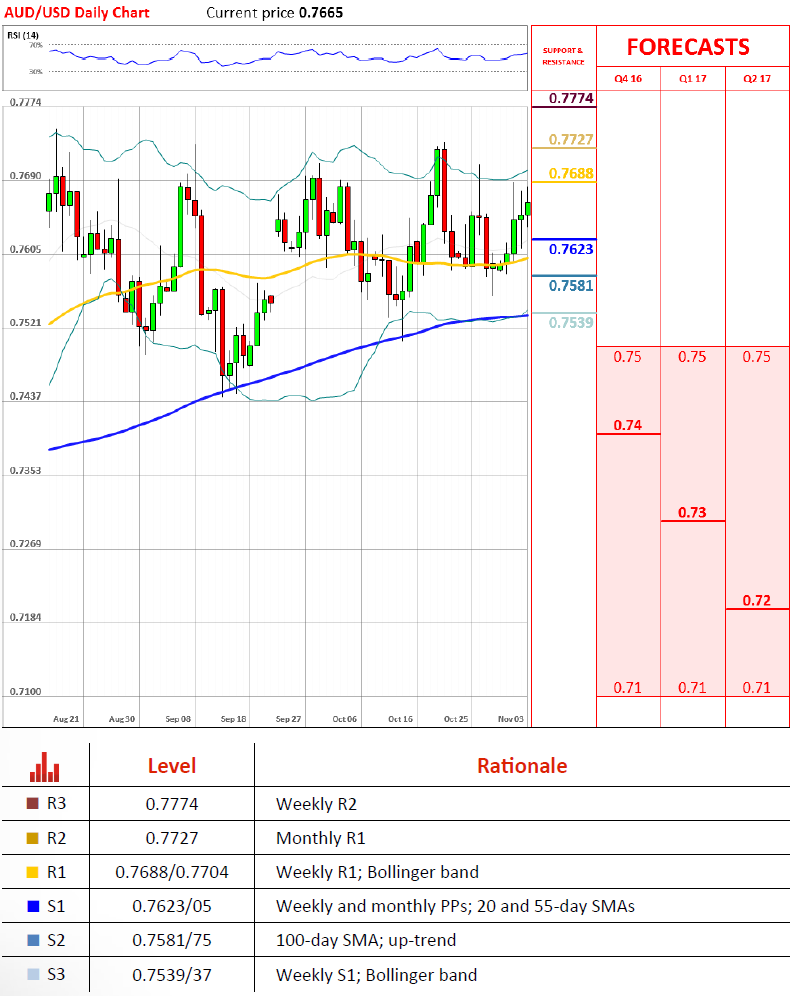This screenshot has height=996, width=799.
Task: Select the Q1 17 forecast column header
Action: point(692,79)
